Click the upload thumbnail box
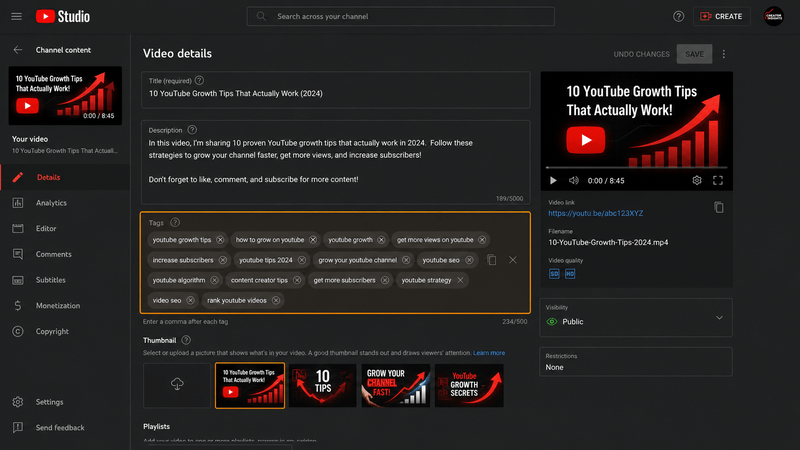The width and height of the screenshot is (800, 450). [x=177, y=385]
